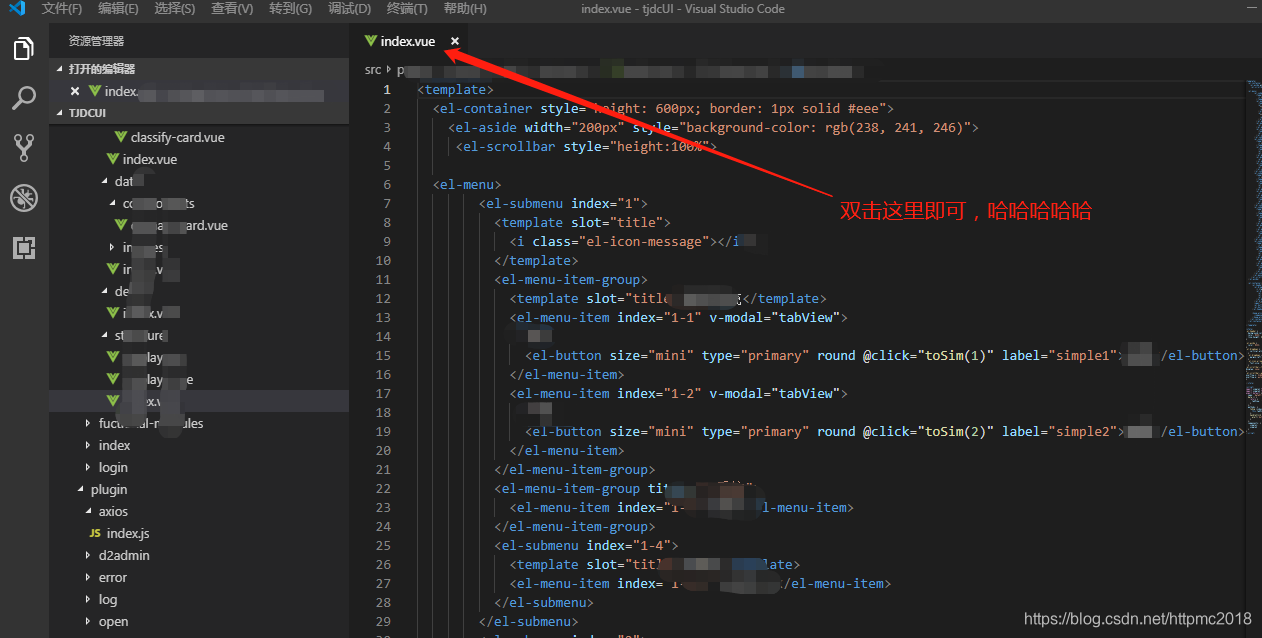Screen dimensions: 1262x638
Task: Click line number 28 in the gutter
Action: [x=383, y=602]
